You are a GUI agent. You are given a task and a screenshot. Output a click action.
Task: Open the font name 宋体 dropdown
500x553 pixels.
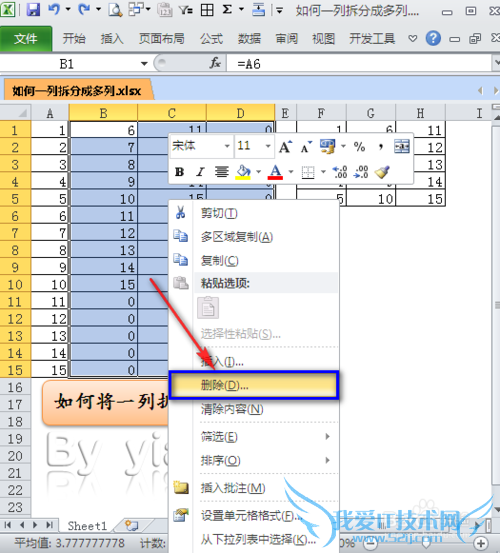227,146
